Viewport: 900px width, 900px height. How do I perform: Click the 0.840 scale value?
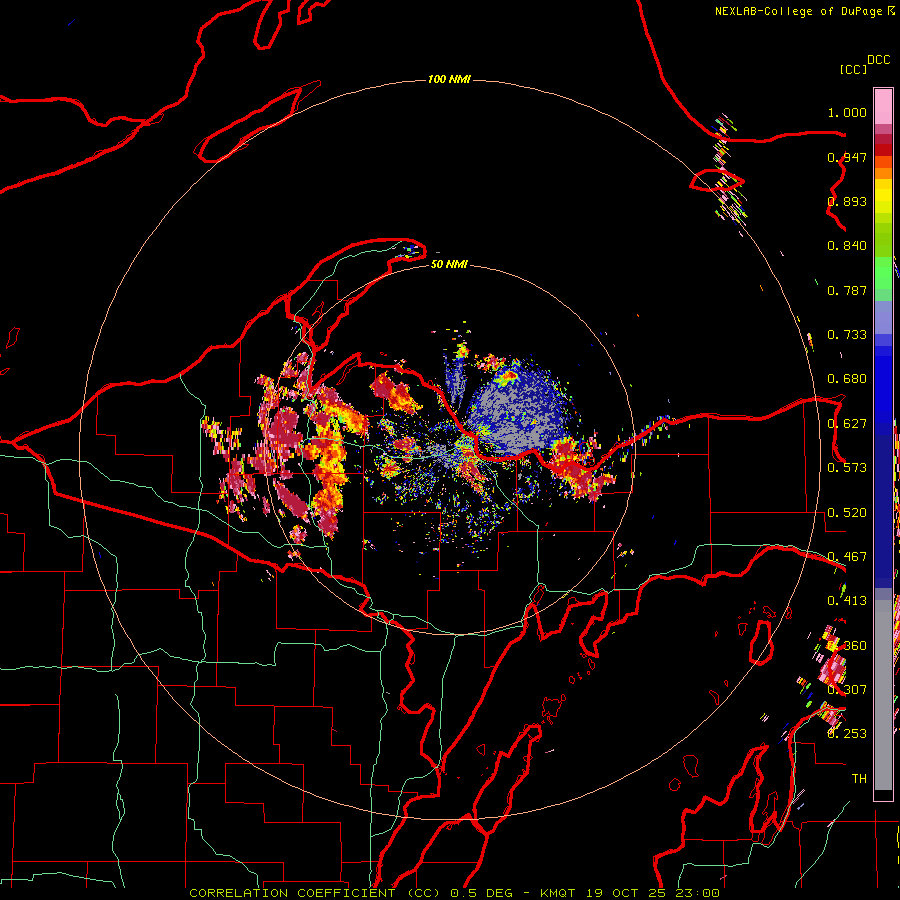[847, 246]
